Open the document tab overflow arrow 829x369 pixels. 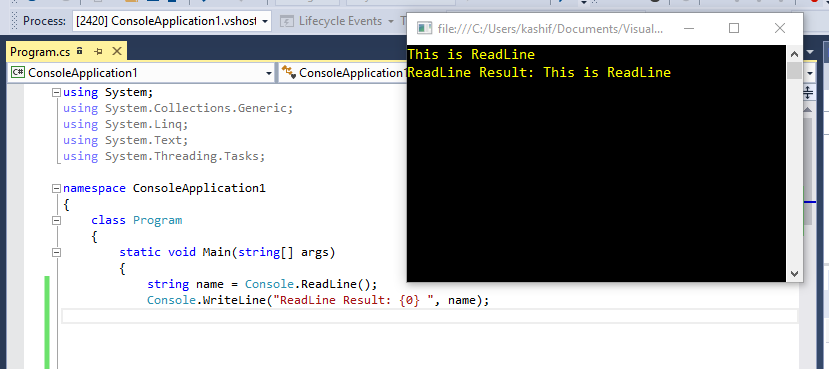click(810, 52)
